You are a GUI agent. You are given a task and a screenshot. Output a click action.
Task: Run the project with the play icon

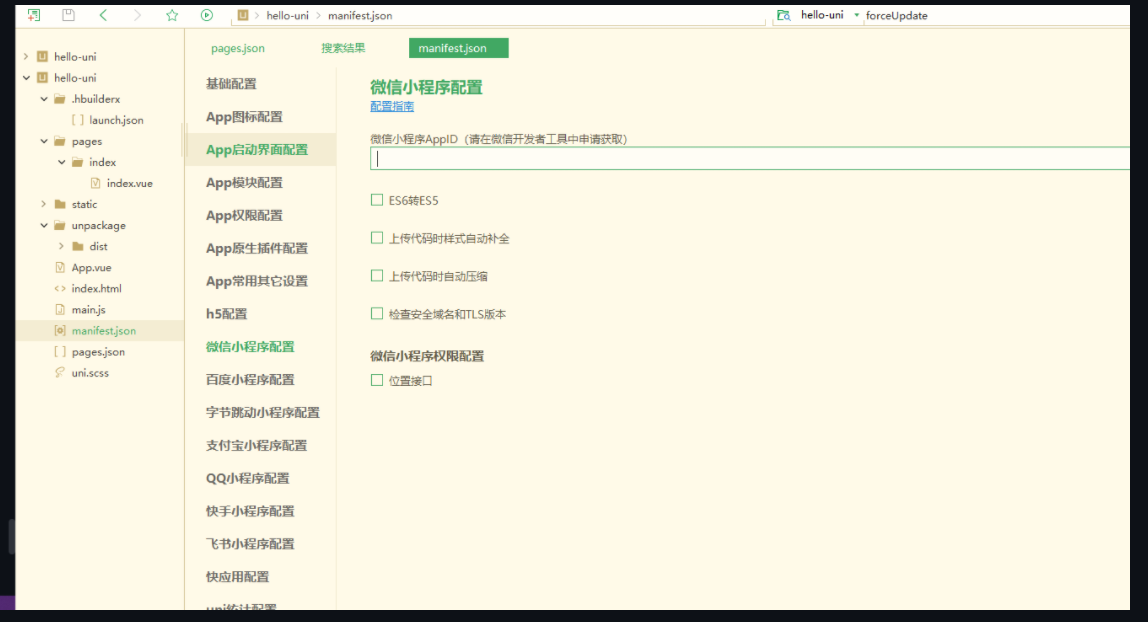coord(206,15)
